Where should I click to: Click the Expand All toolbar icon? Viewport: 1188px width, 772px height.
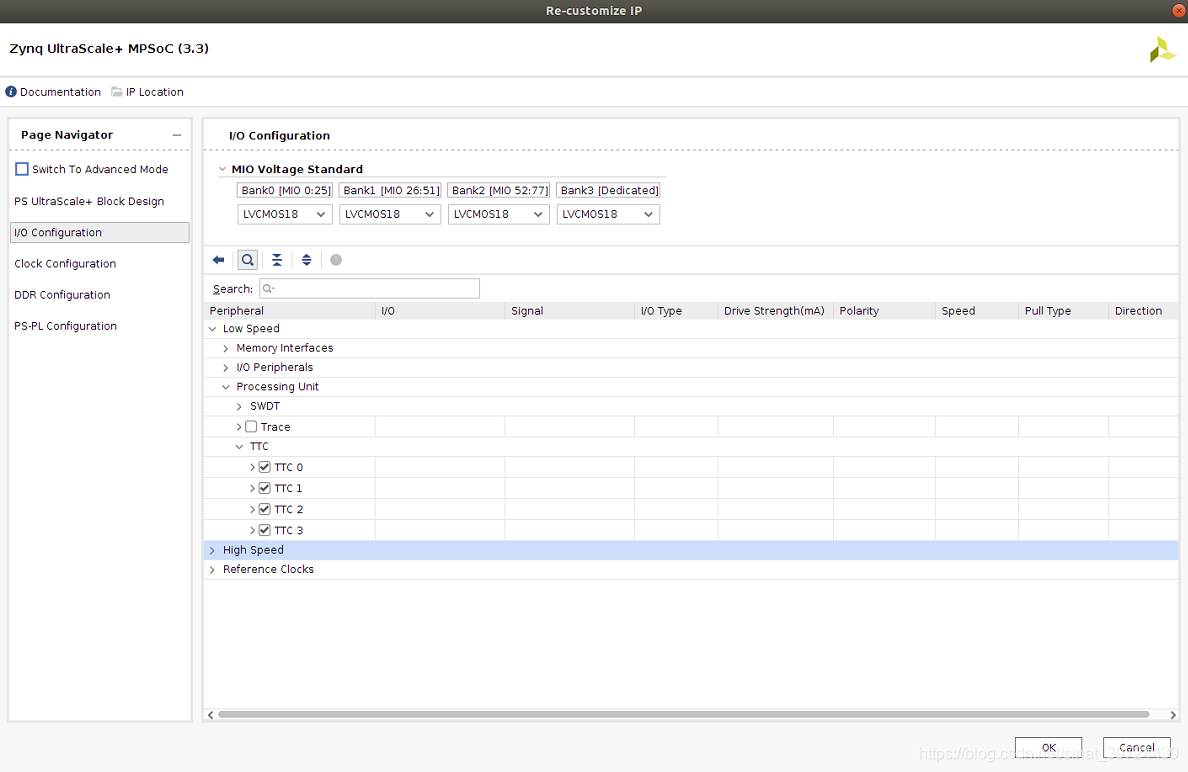click(306, 260)
